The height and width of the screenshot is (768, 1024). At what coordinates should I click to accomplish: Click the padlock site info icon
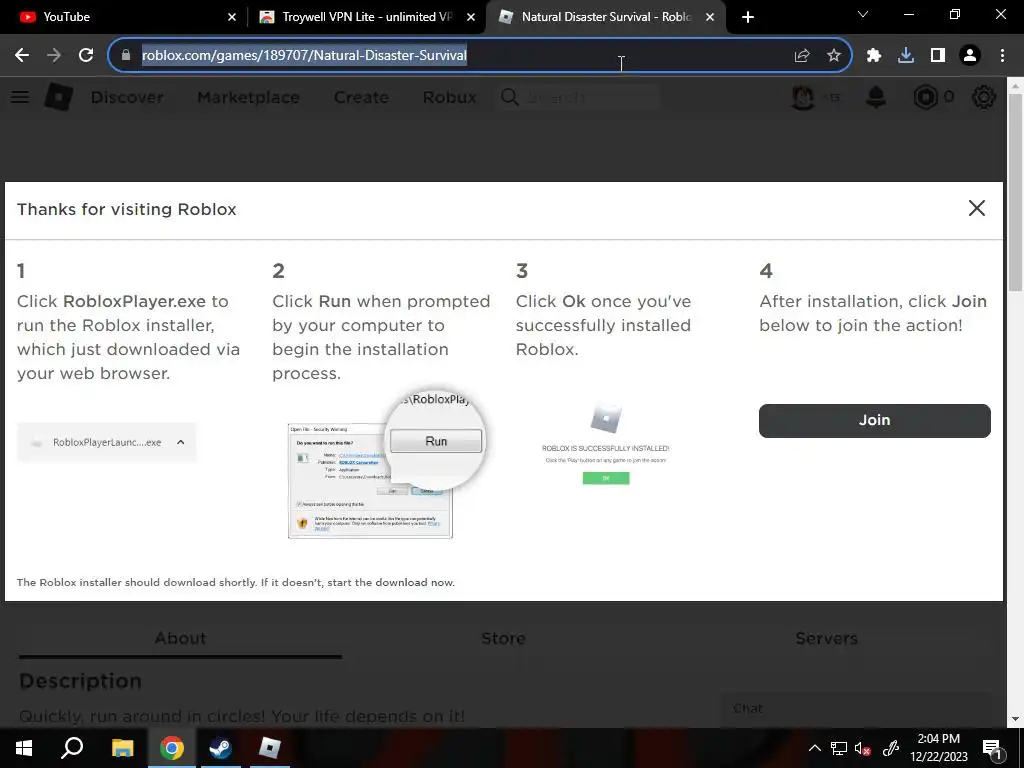point(126,56)
